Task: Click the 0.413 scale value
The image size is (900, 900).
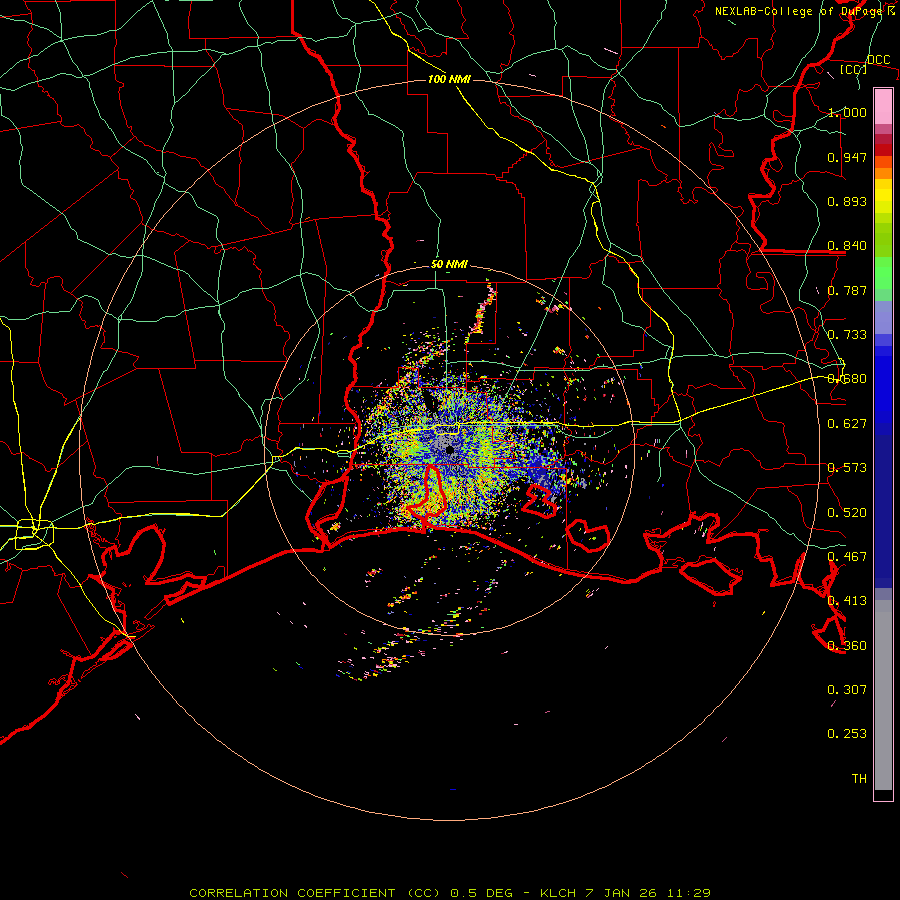Action: [847, 601]
